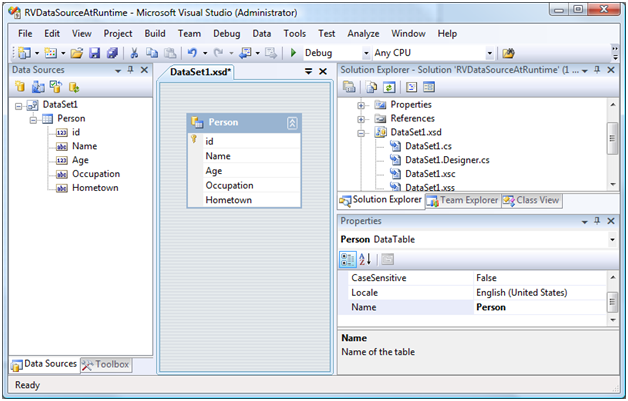Screen dimensions: 628x401
Task: Open the Data Sources window position dropdown
Action: pyautogui.click(x=118, y=71)
